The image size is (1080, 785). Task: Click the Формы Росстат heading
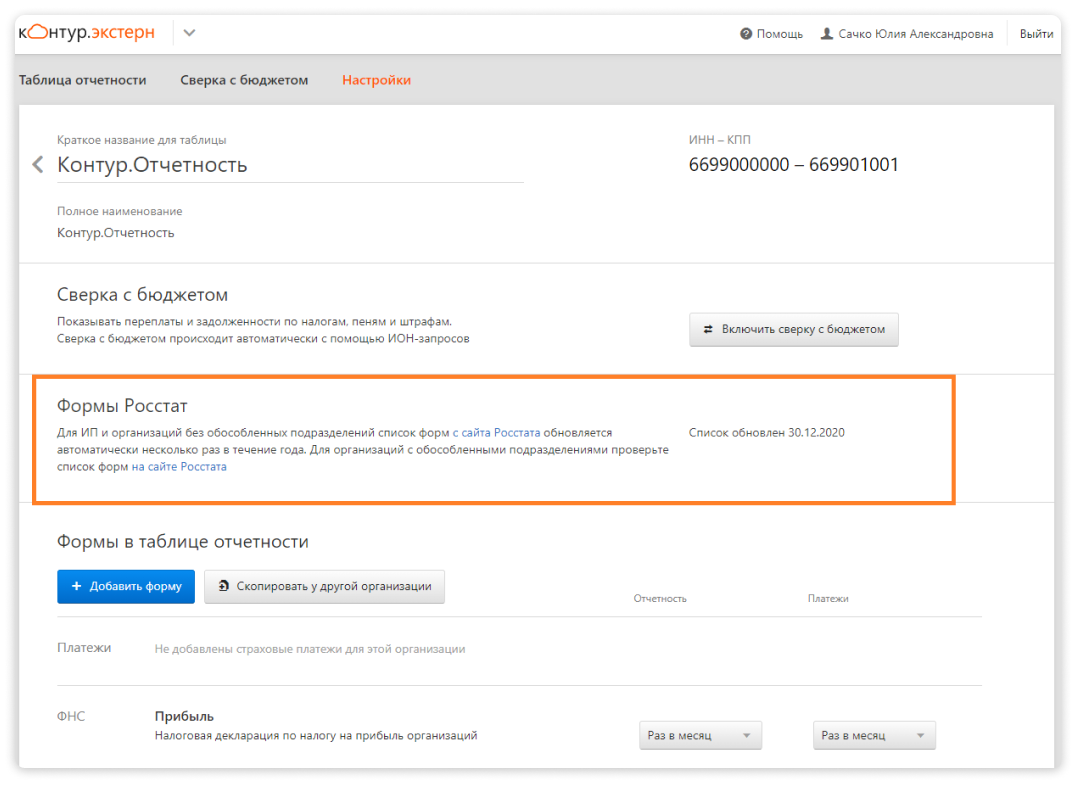click(122, 406)
